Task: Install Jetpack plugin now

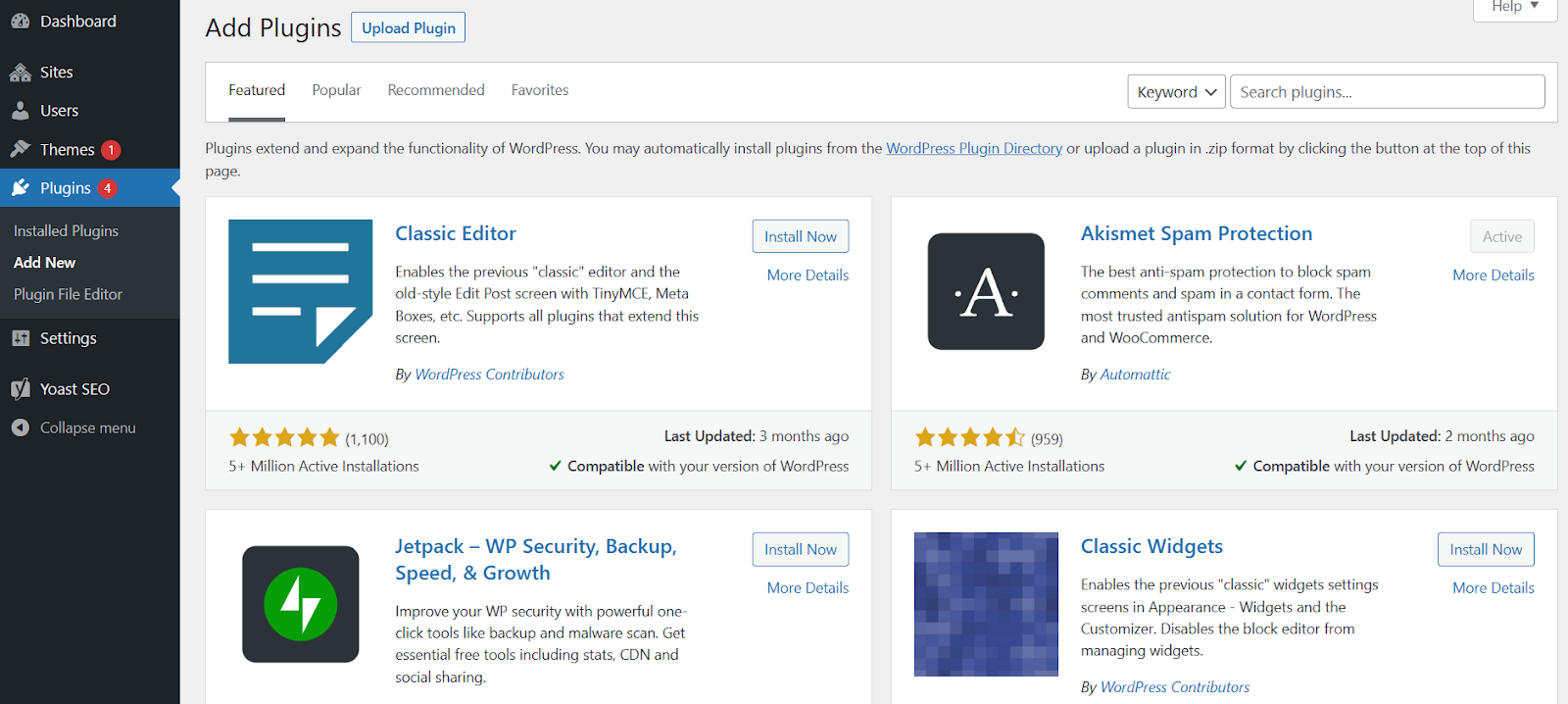Action: [x=801, y=549]
